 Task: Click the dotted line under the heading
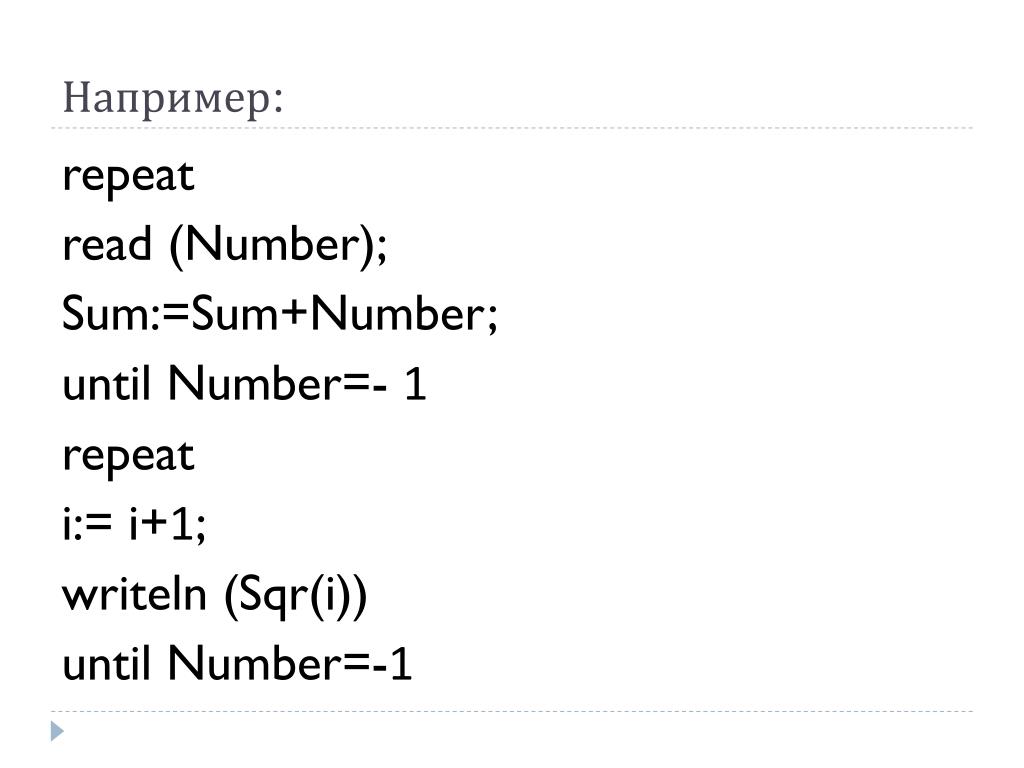tap(512, 128)
